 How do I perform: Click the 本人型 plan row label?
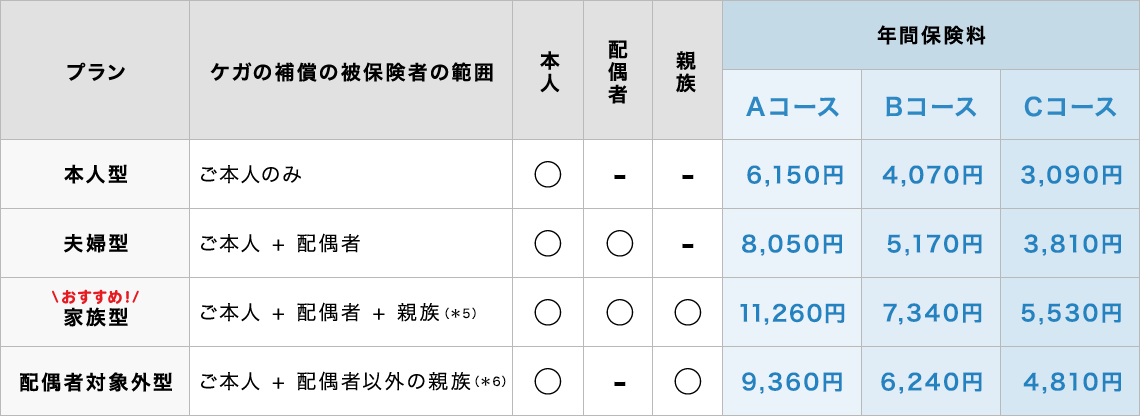click(x=95, y=175)
